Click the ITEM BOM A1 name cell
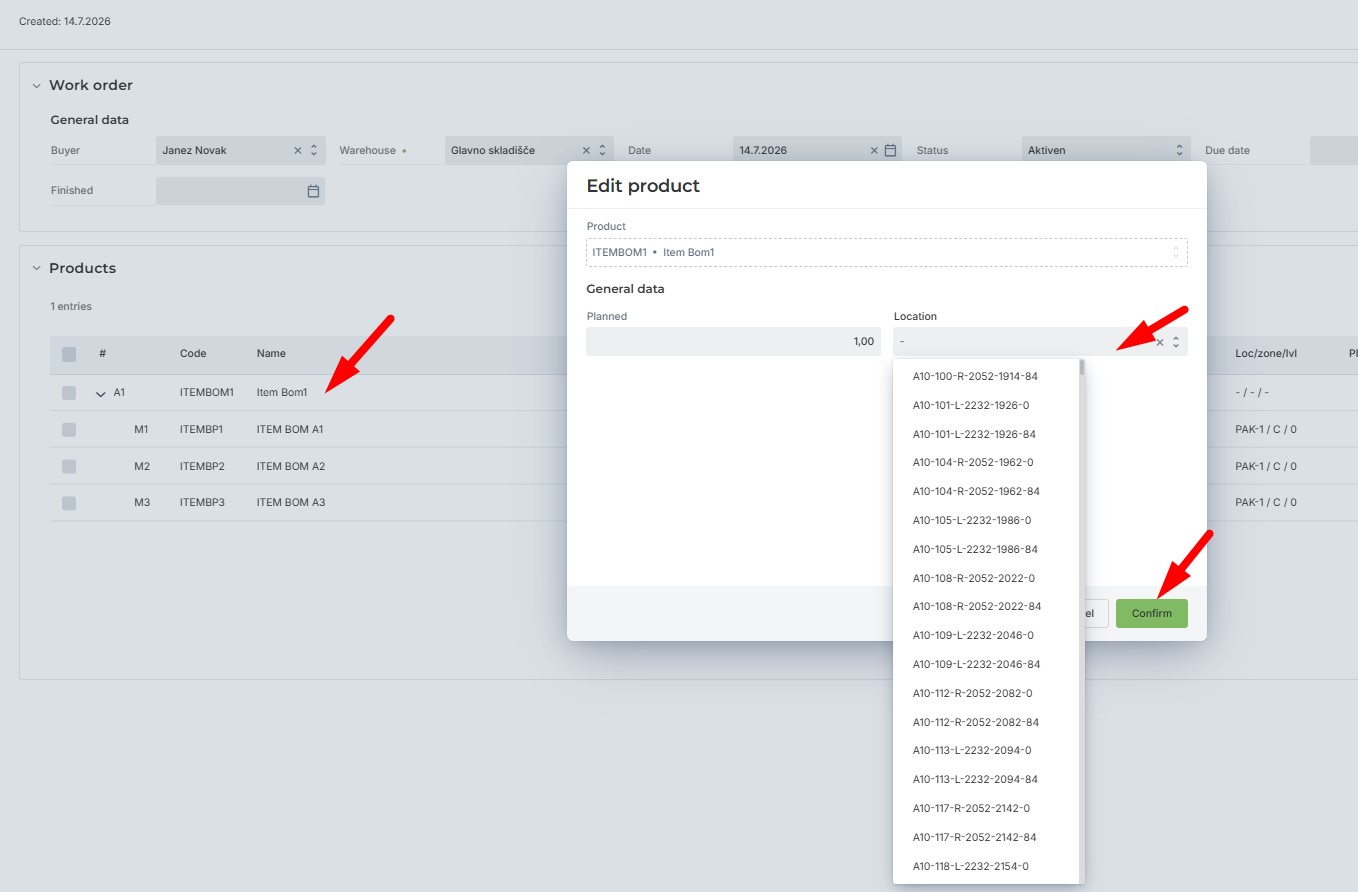 pos(290,429)
